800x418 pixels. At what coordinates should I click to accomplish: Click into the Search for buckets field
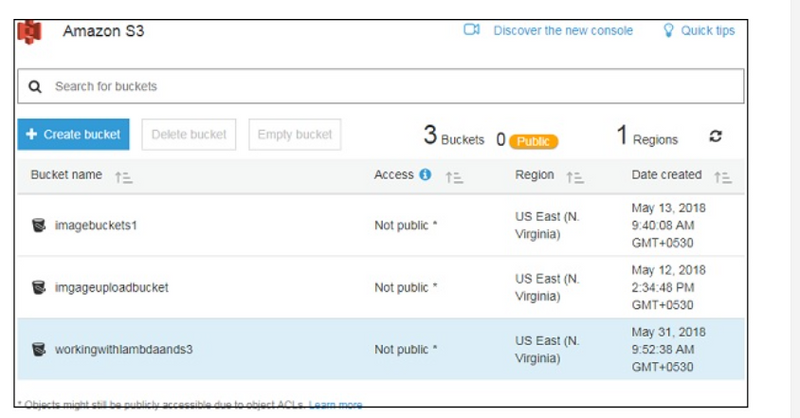click(380, 87)
